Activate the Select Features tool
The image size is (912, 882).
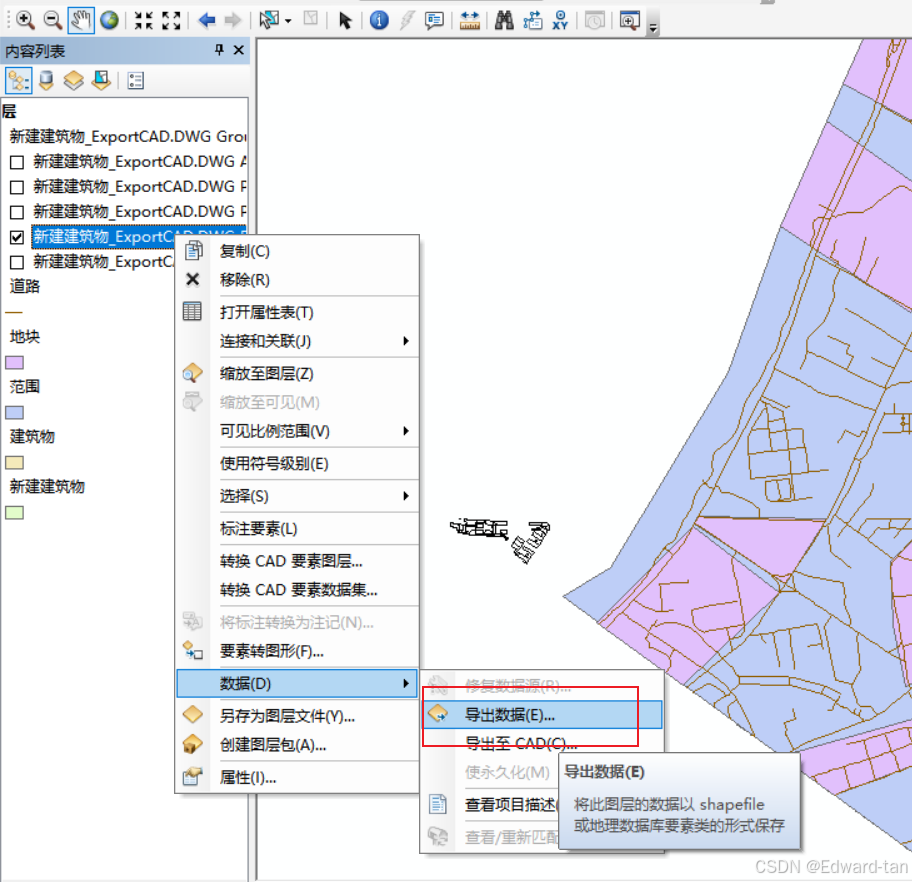269,20
